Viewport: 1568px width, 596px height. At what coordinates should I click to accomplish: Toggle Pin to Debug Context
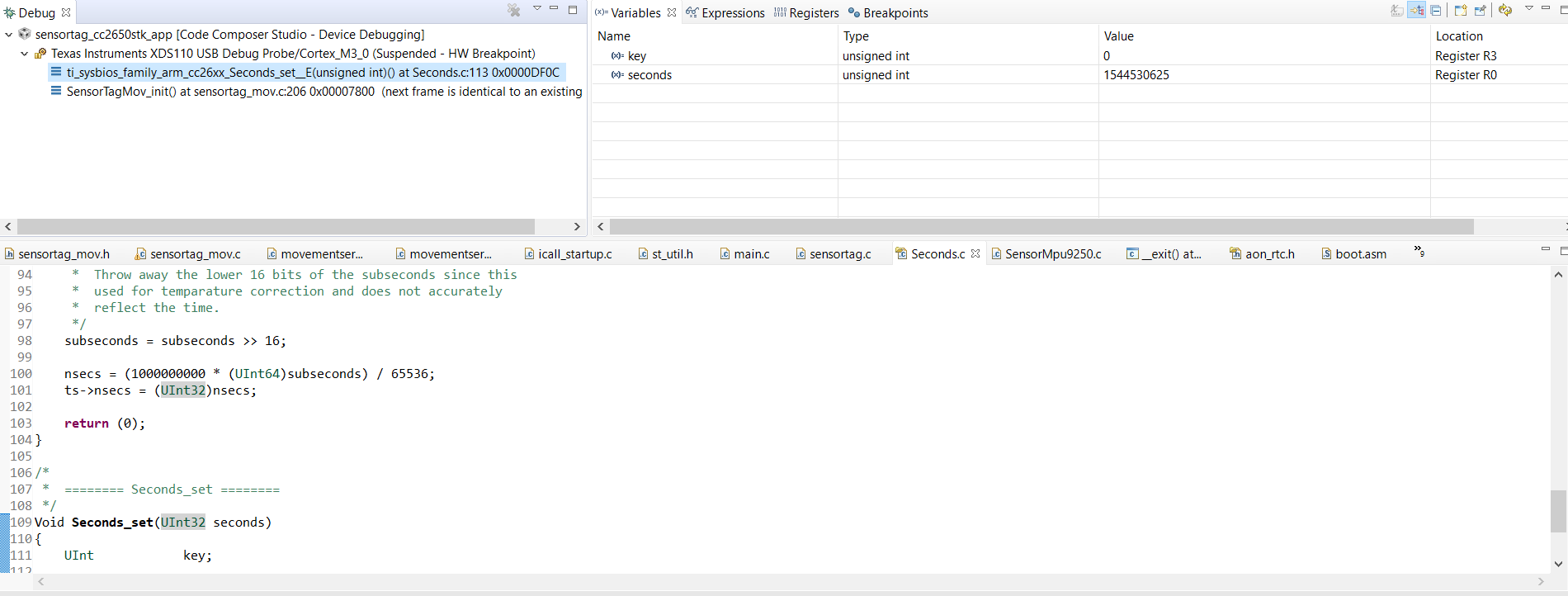tap(1481, 11)
